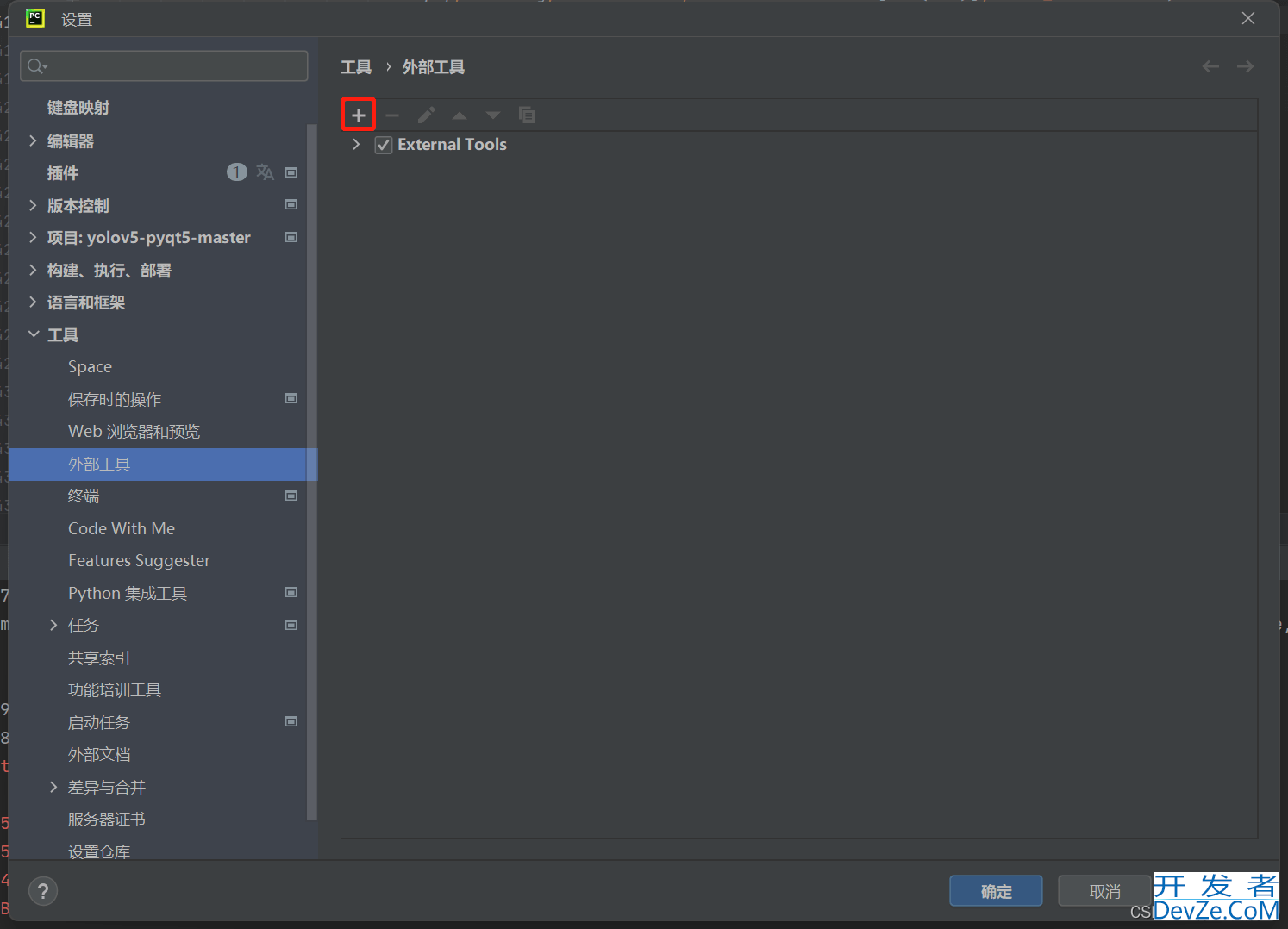
Task: Open 共享索引 settings
Action: tap(99, 658)
